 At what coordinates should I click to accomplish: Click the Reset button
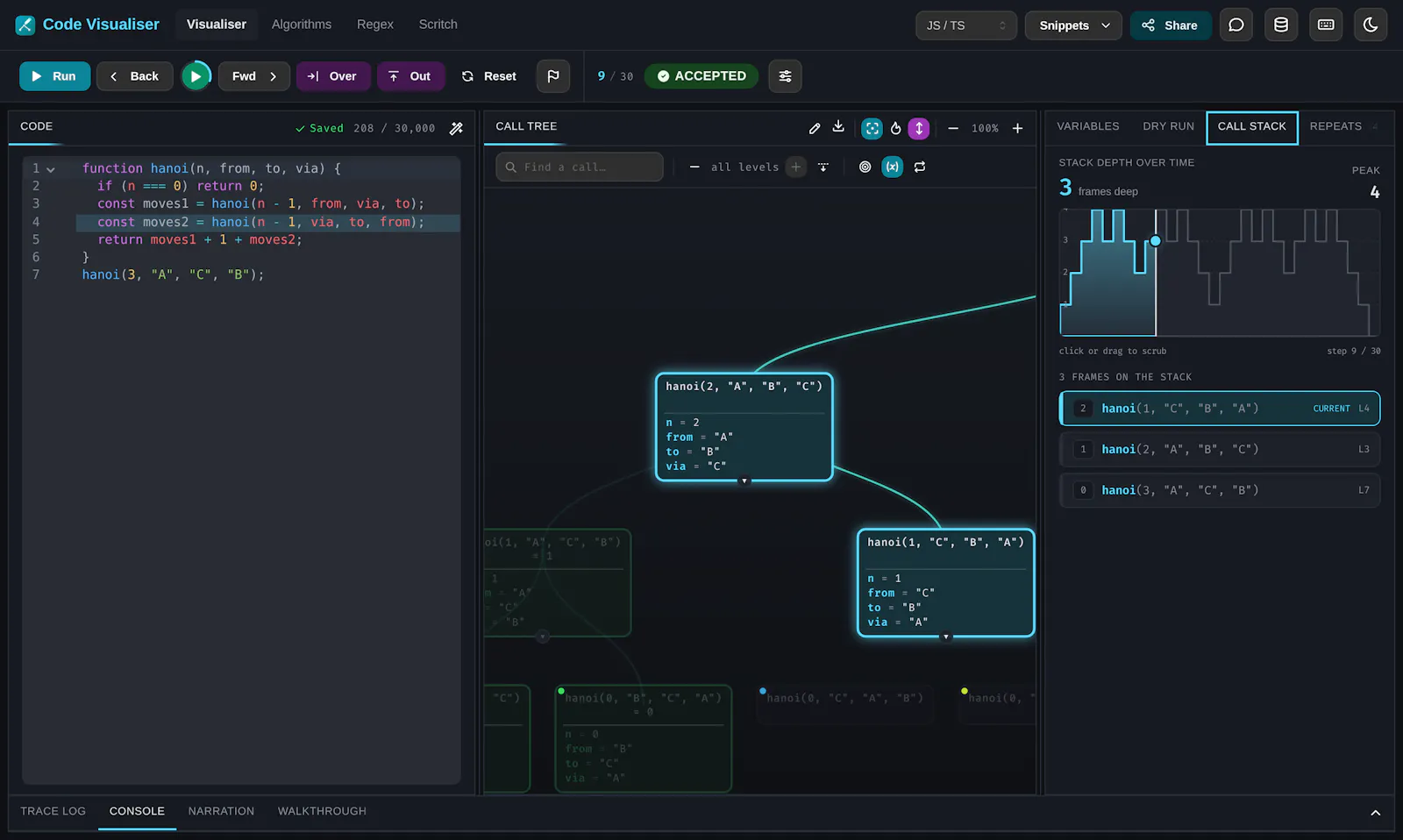pyautogui.click(x=489, y=76)
